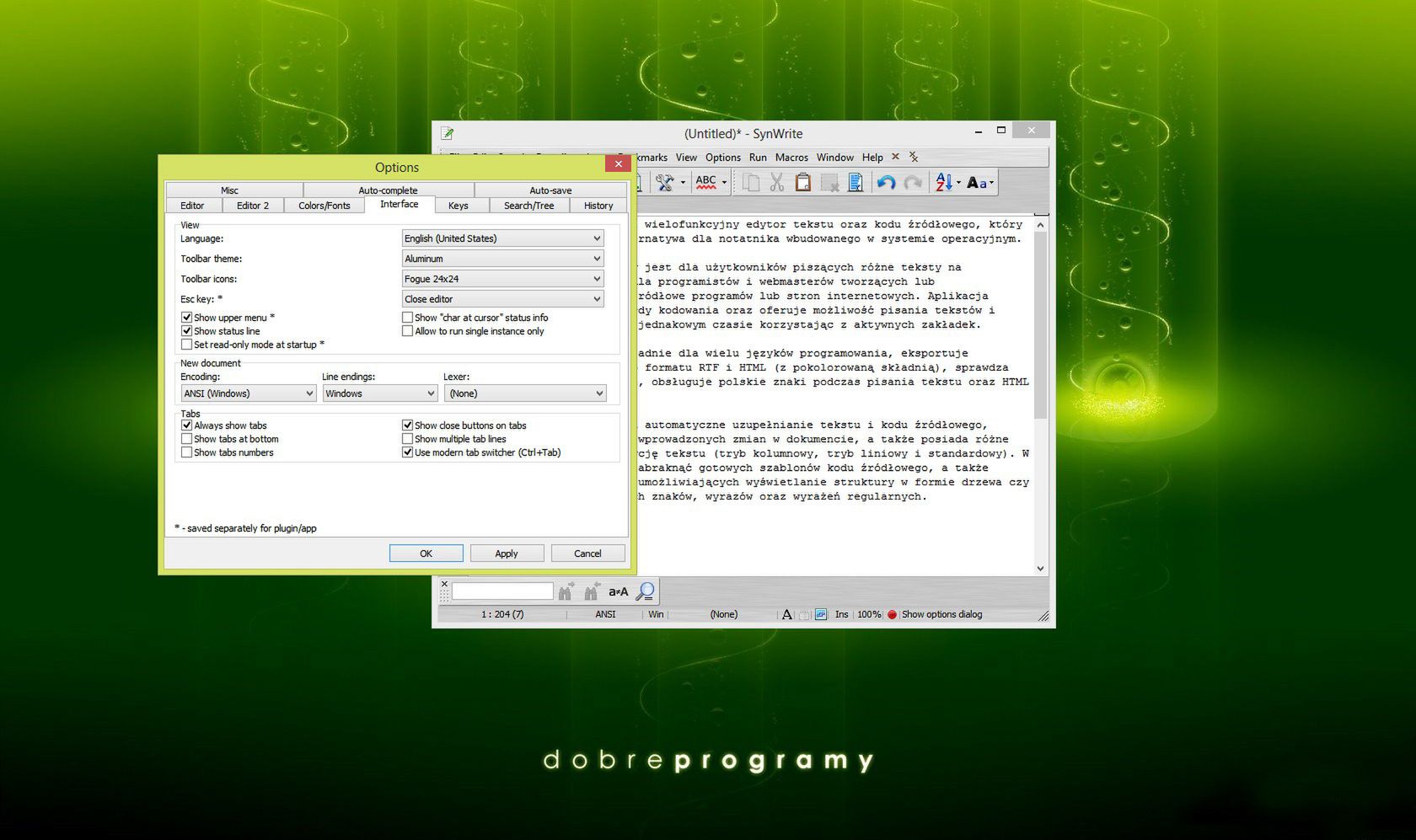Open the Encoding dropdown showing ANSI (Windows)
The width and height of the screenshot is (1416, 840).
249,393
